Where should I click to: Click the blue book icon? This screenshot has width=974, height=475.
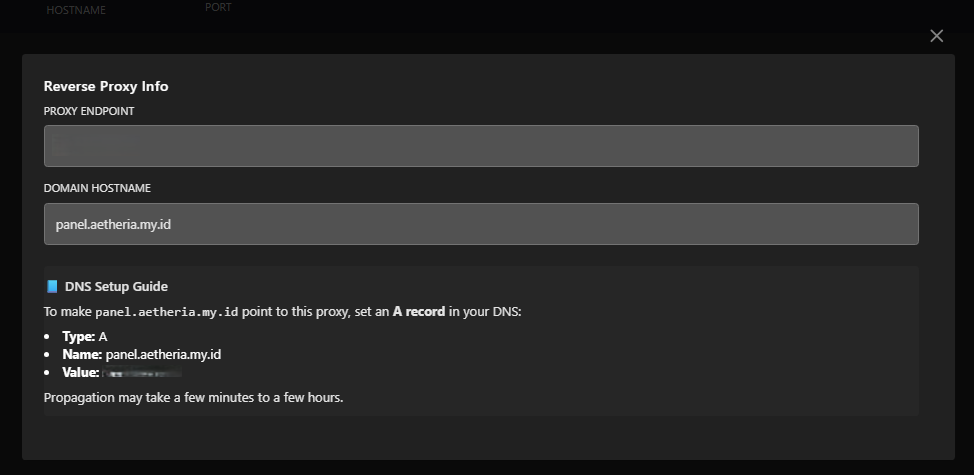(x=52, y=287)
